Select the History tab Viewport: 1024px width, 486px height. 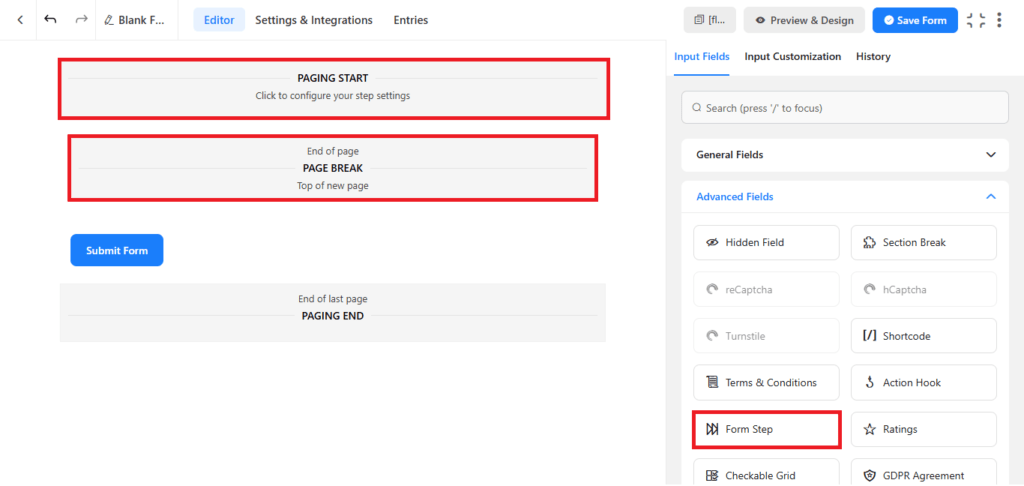click(x=873, y=57)
